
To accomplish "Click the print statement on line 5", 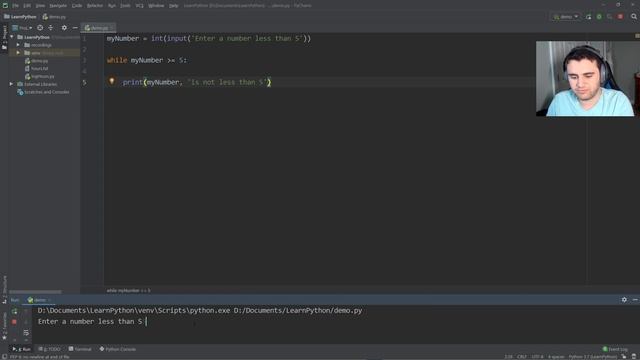I will pyautogui.click(x=197, y=82).
